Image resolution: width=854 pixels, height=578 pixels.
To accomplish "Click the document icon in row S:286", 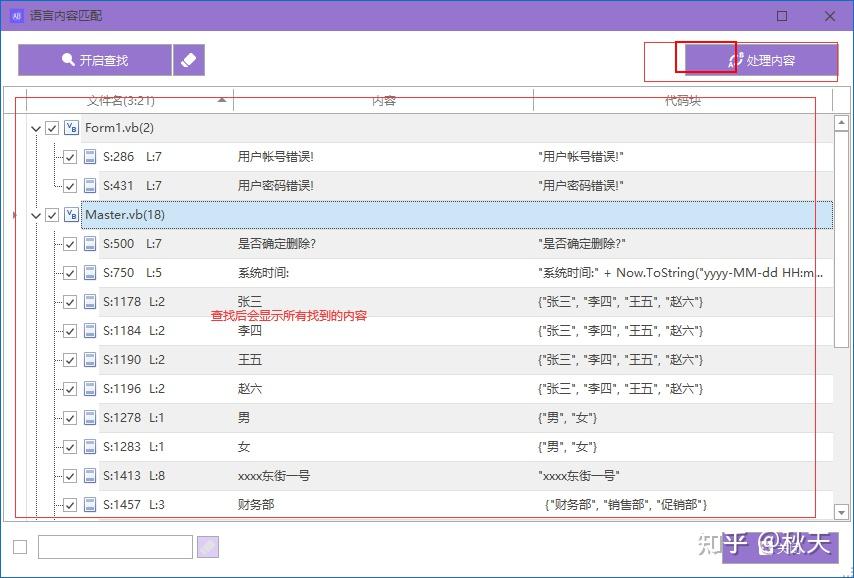I will coord(90,157).
